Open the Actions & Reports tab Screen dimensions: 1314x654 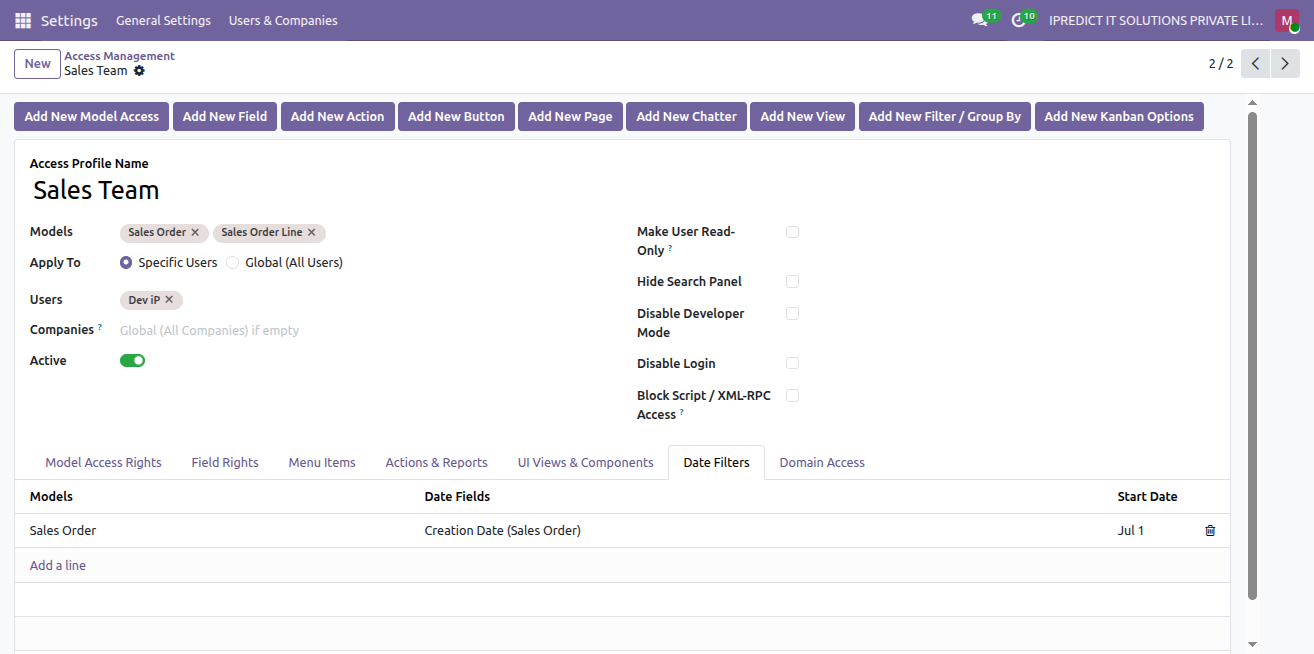pos(436,463)
